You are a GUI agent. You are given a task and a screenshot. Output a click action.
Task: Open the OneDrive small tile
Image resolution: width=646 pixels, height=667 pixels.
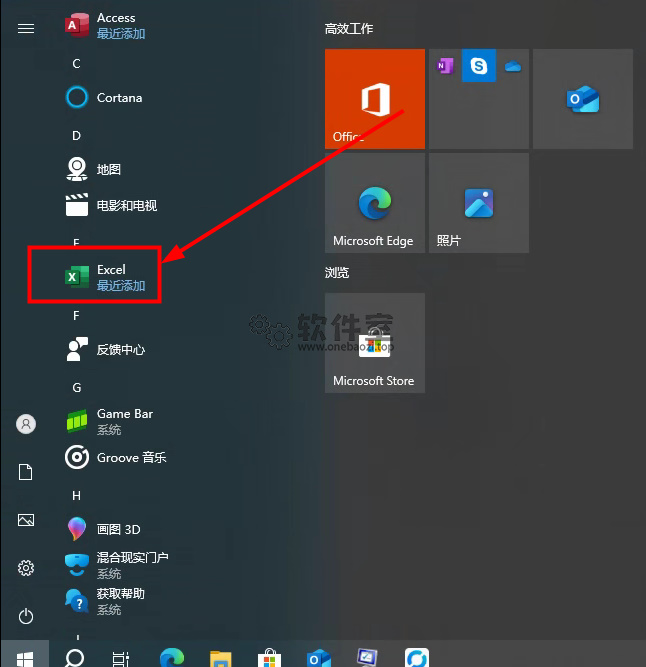tap(513, 66)
